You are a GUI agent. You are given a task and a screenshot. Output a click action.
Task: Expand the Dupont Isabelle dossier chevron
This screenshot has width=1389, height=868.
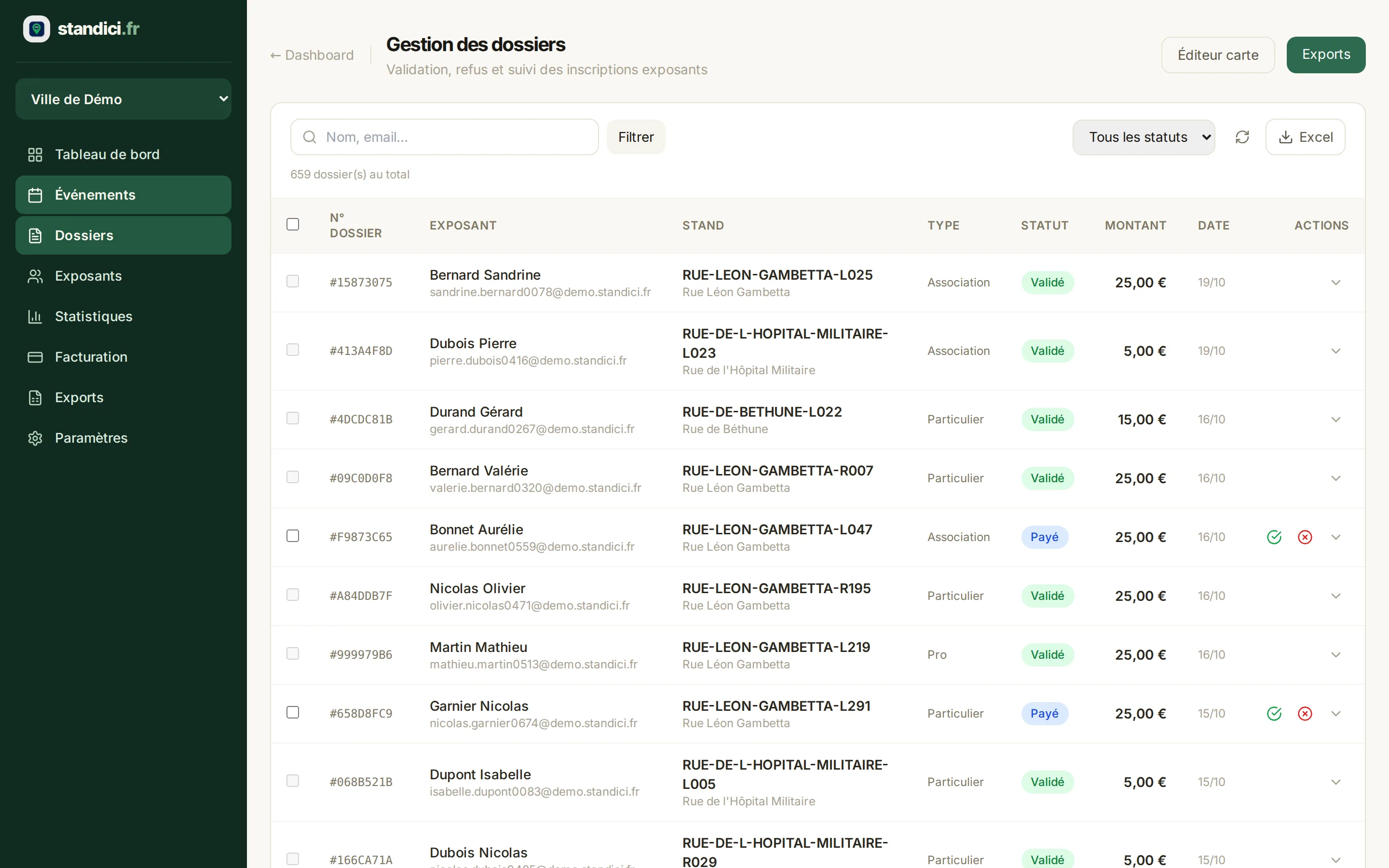pos(1335,782)
